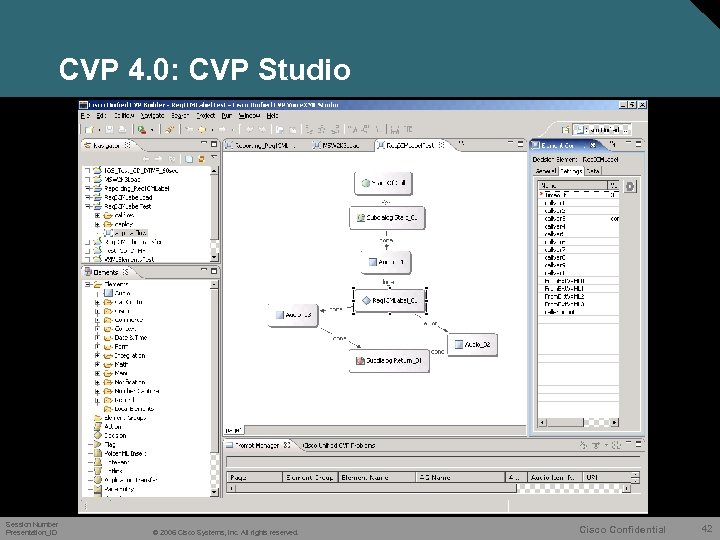Click the Open Perspective icon
This screenshot has height=540, width=720.
(565, 129)
